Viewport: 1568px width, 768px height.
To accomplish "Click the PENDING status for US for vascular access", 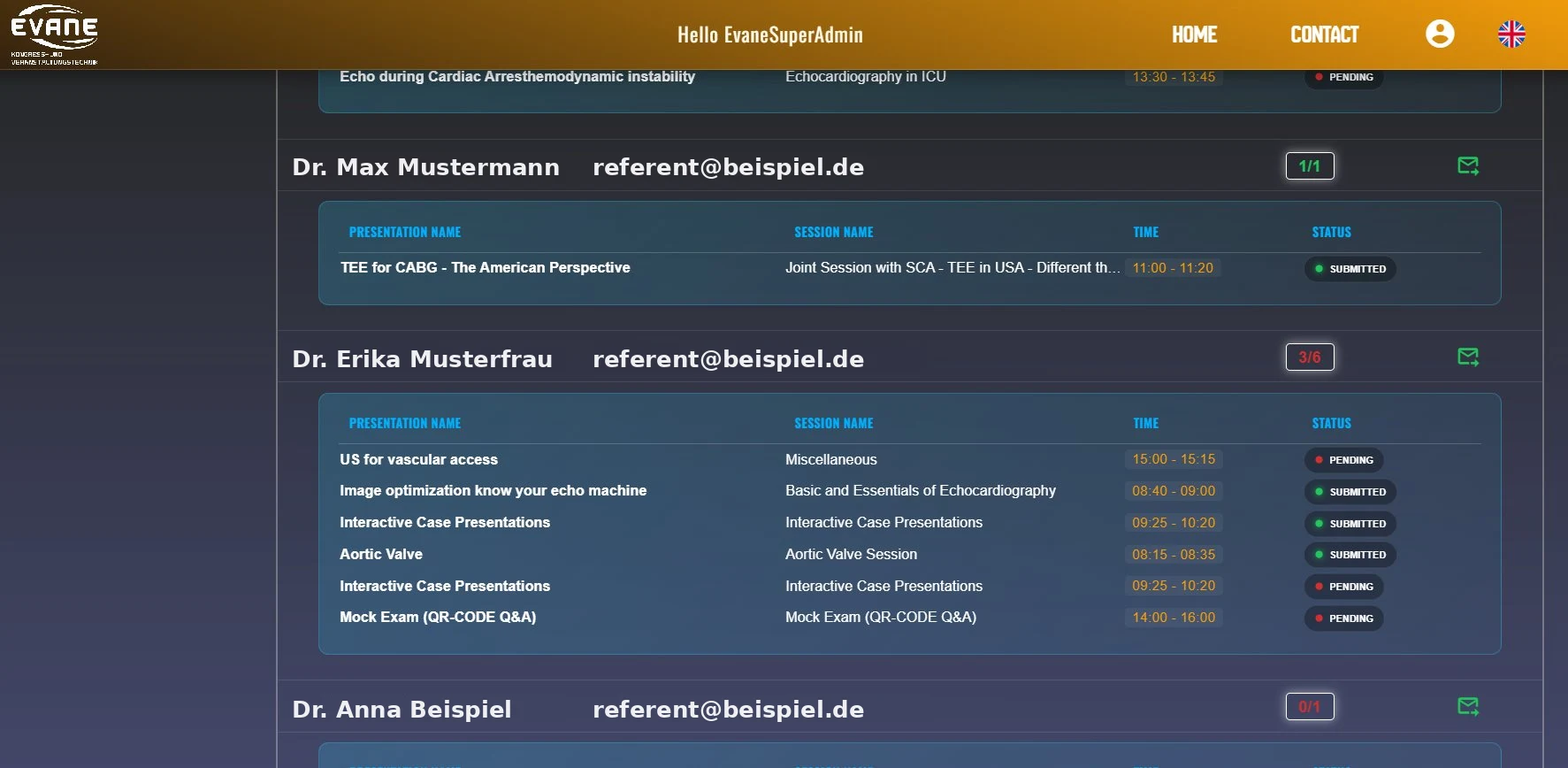I will click(x=1344, y=460).
